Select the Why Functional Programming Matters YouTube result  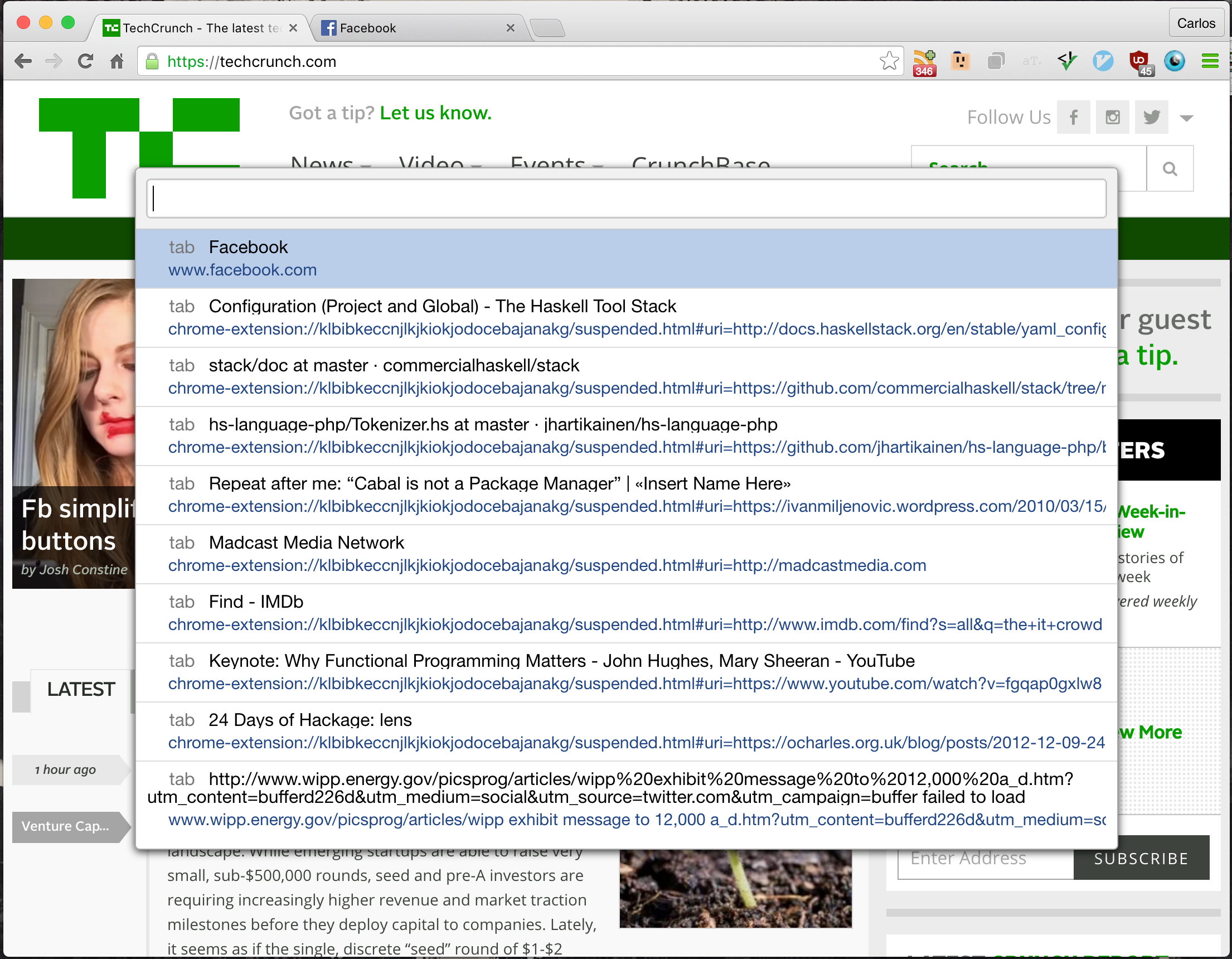[626, 672]
